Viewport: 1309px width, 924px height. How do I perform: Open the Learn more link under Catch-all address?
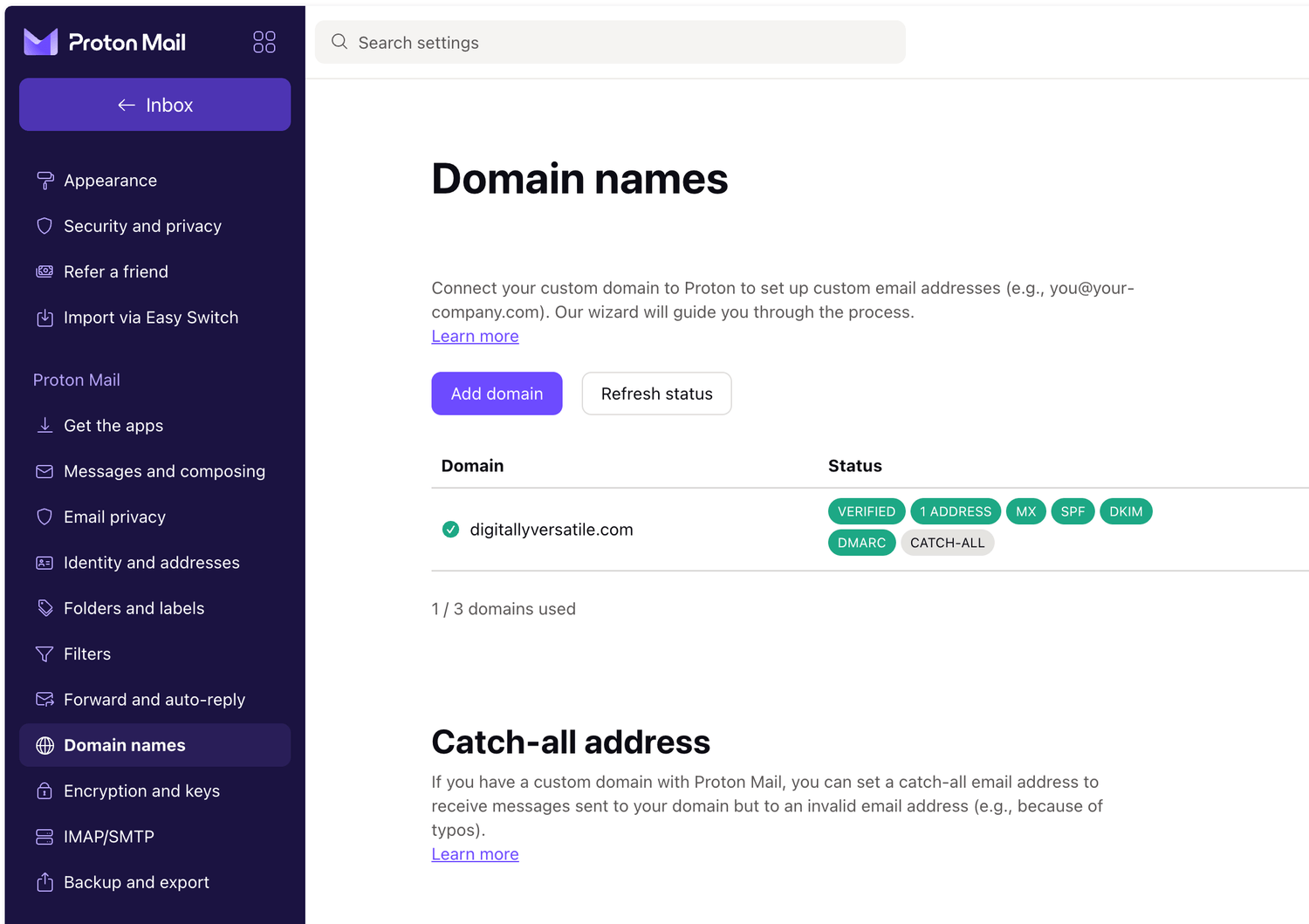point(475,854)
